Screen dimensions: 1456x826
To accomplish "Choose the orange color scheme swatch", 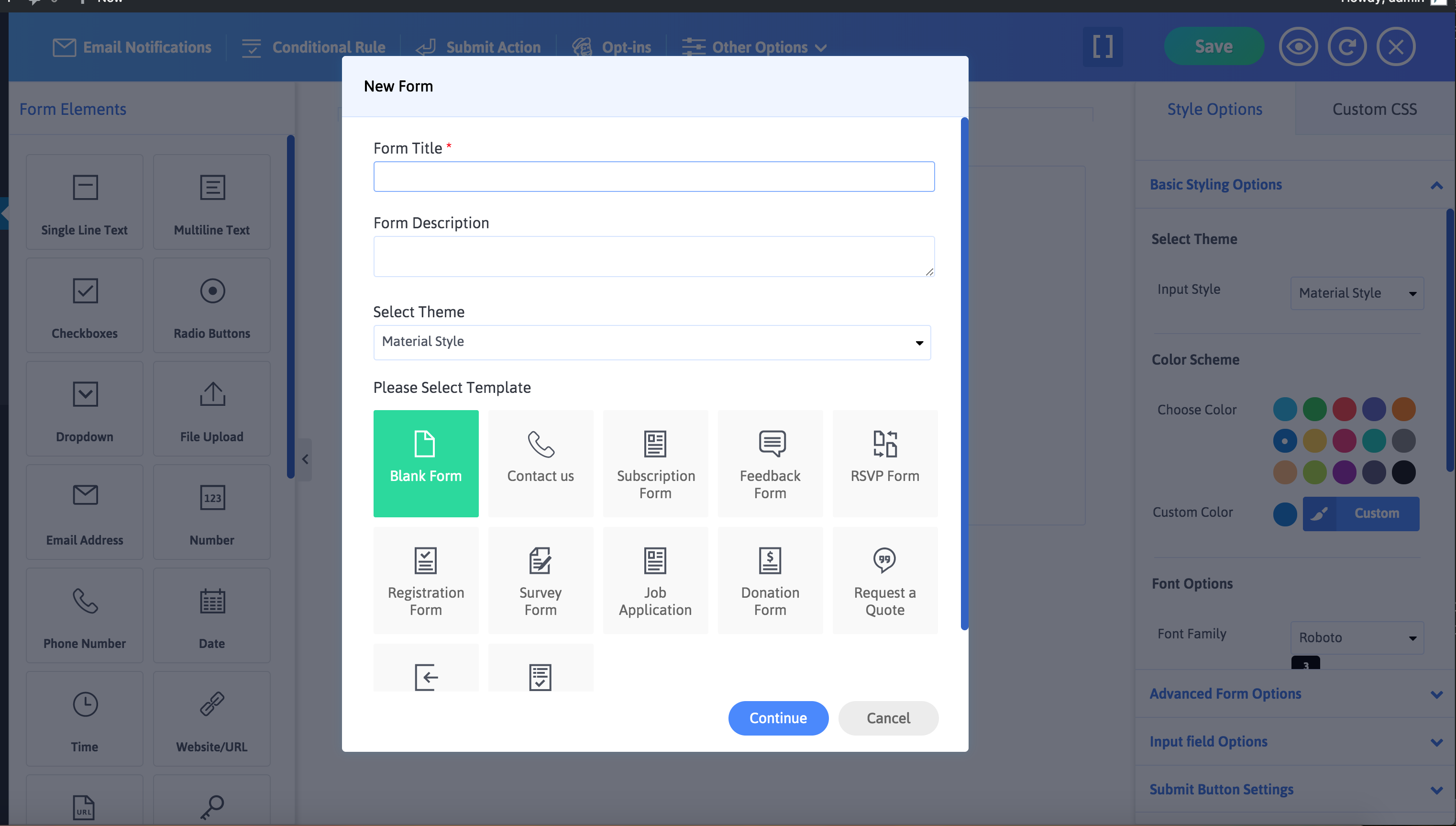I will (1404, 409).
